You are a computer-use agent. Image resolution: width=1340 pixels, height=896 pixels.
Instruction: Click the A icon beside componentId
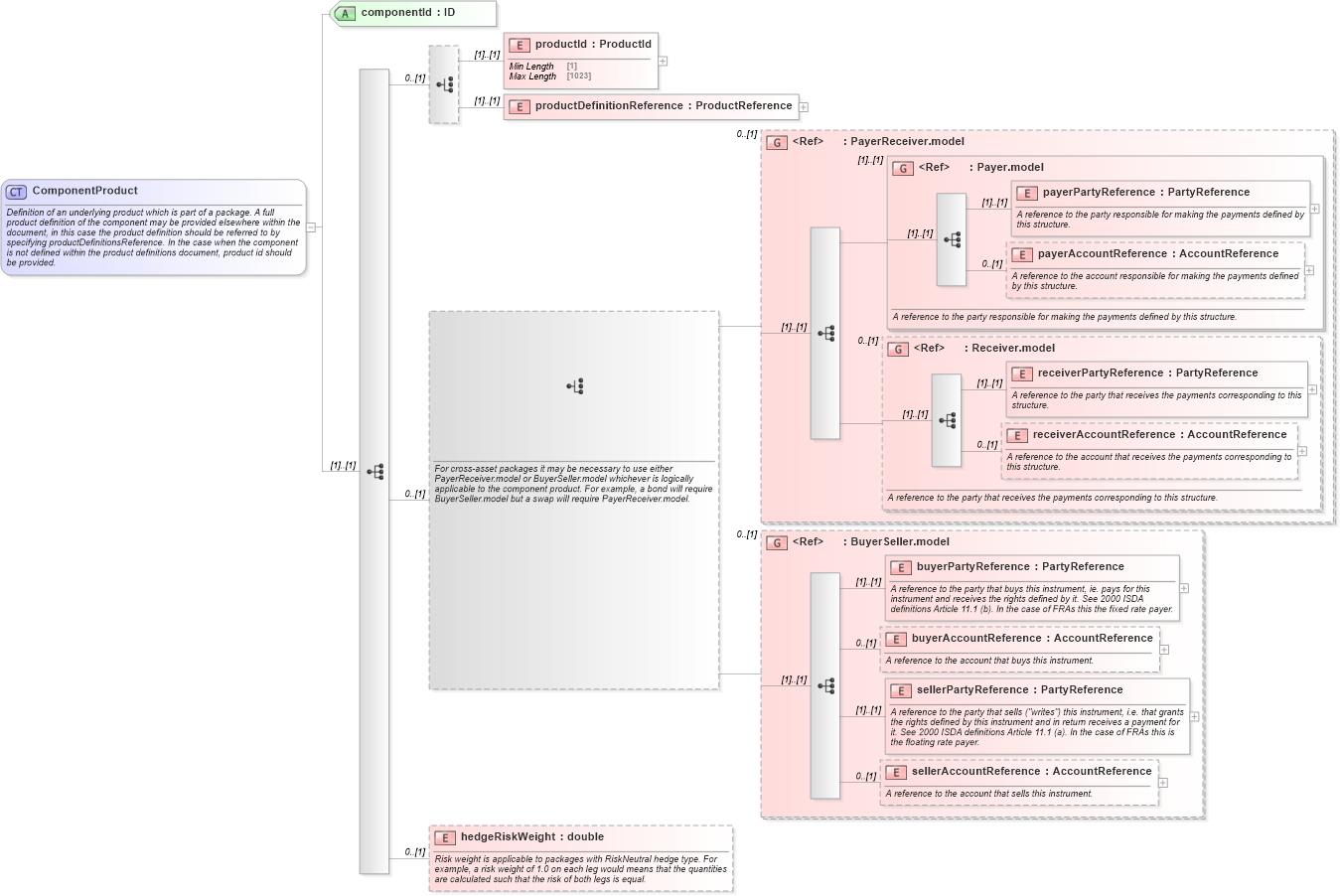(343, 13)
